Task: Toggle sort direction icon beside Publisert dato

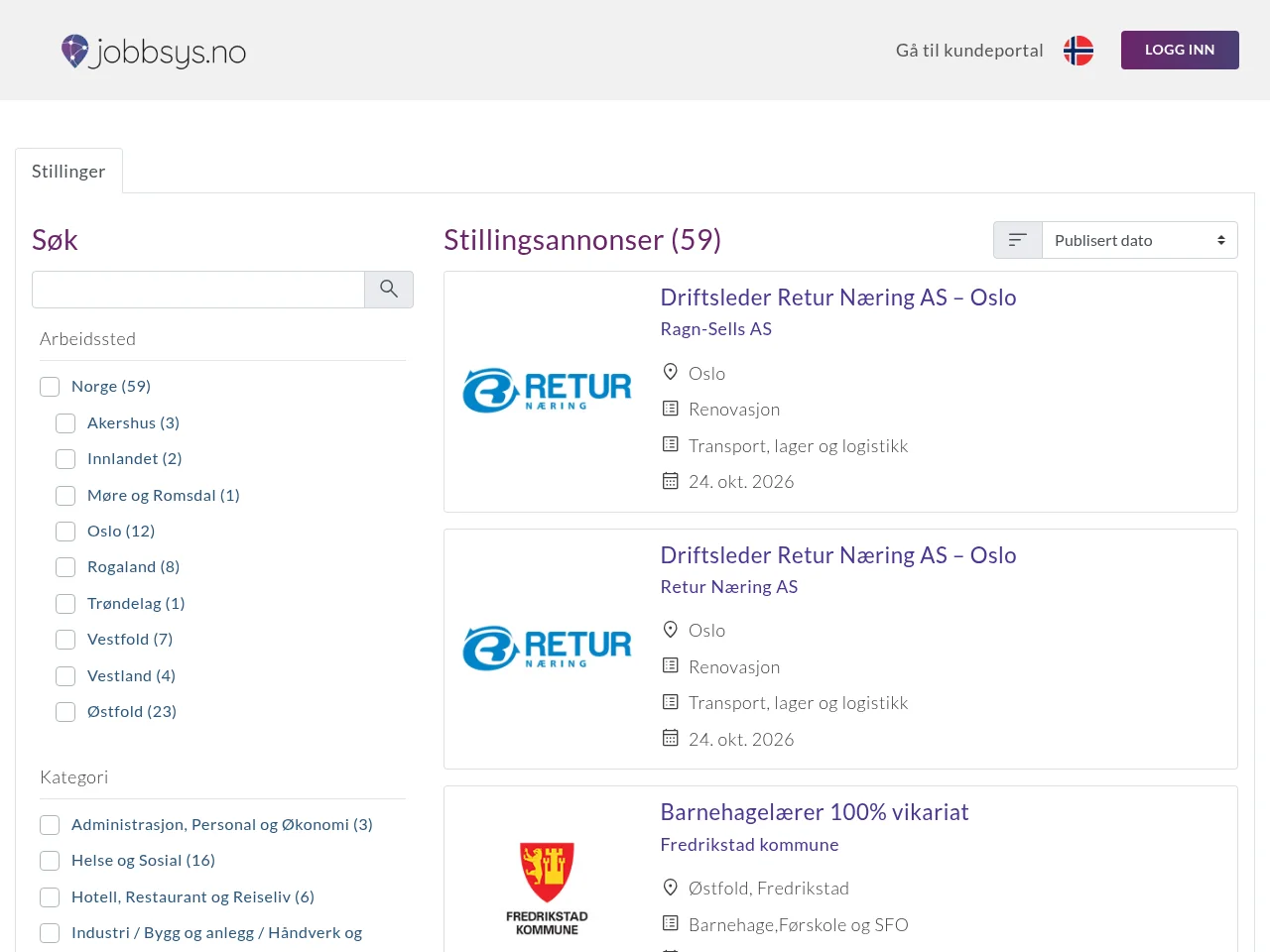Action: (x=1018, y=240)
